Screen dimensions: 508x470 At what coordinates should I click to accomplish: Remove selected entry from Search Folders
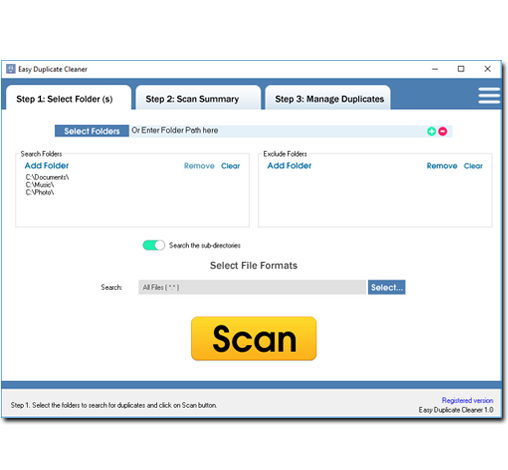199,166
